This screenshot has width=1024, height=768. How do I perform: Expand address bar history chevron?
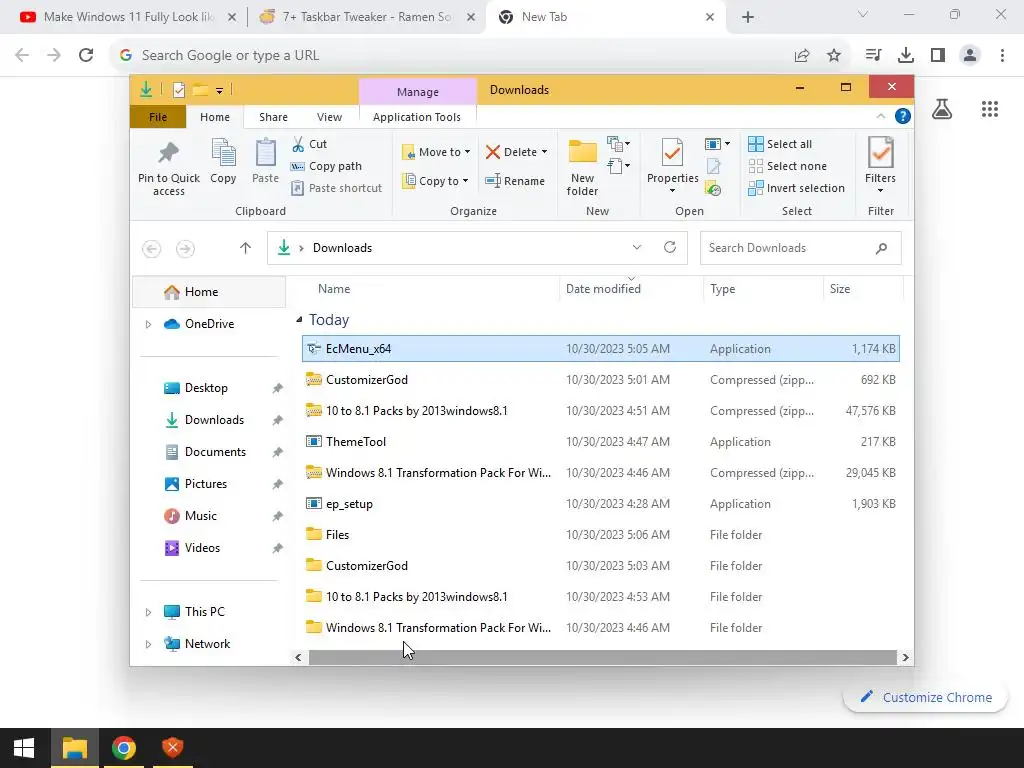[637, 248]
